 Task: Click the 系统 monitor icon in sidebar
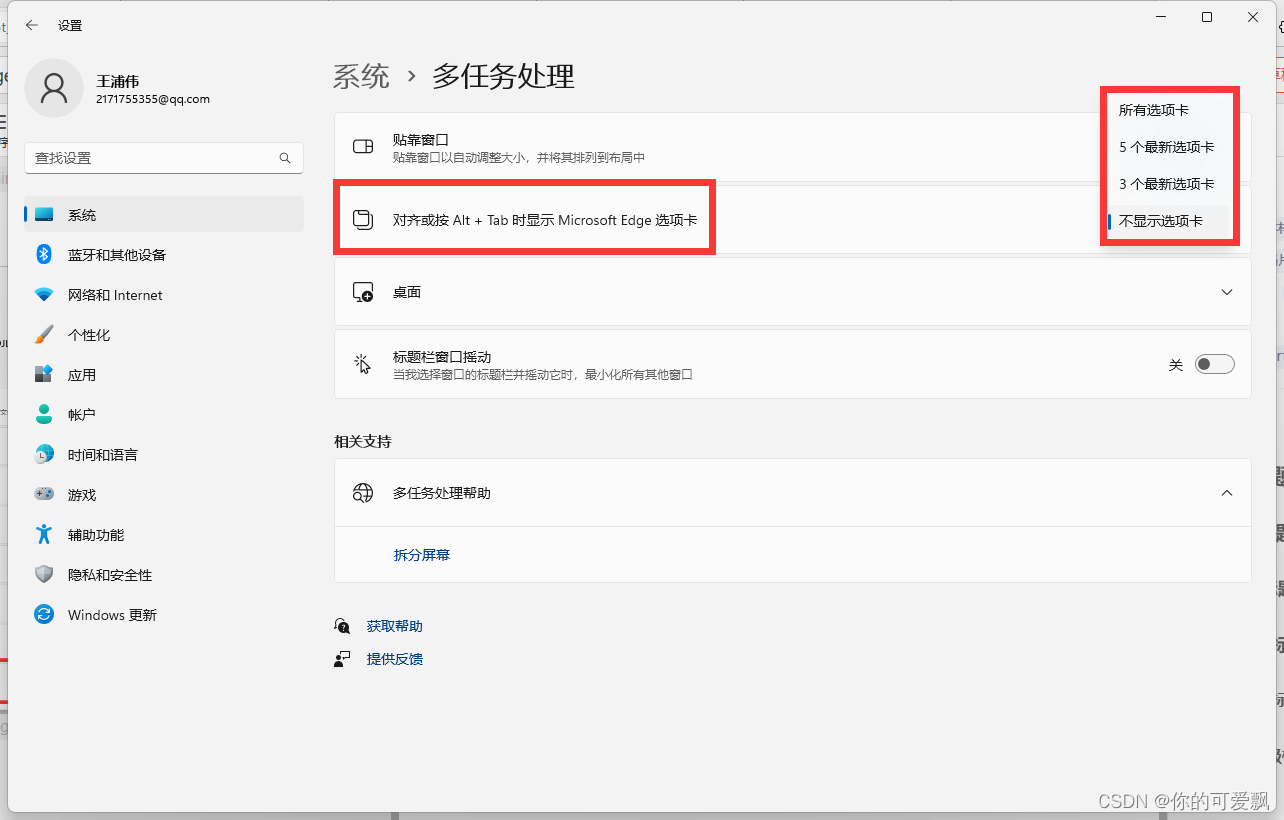pos(44,215)
